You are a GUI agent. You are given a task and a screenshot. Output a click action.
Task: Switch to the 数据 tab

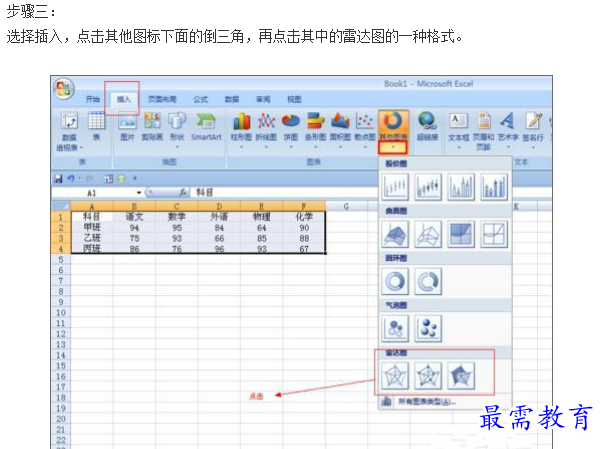(x=232, y=99)
